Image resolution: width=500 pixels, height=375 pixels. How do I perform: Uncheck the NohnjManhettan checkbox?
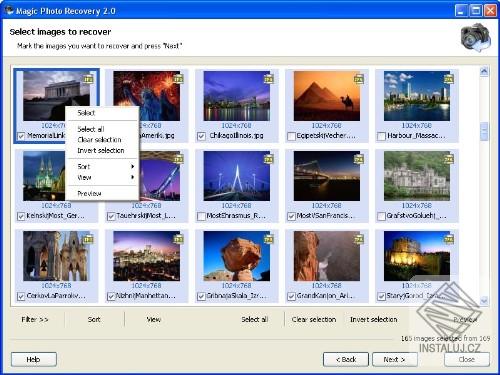[111, 296]
